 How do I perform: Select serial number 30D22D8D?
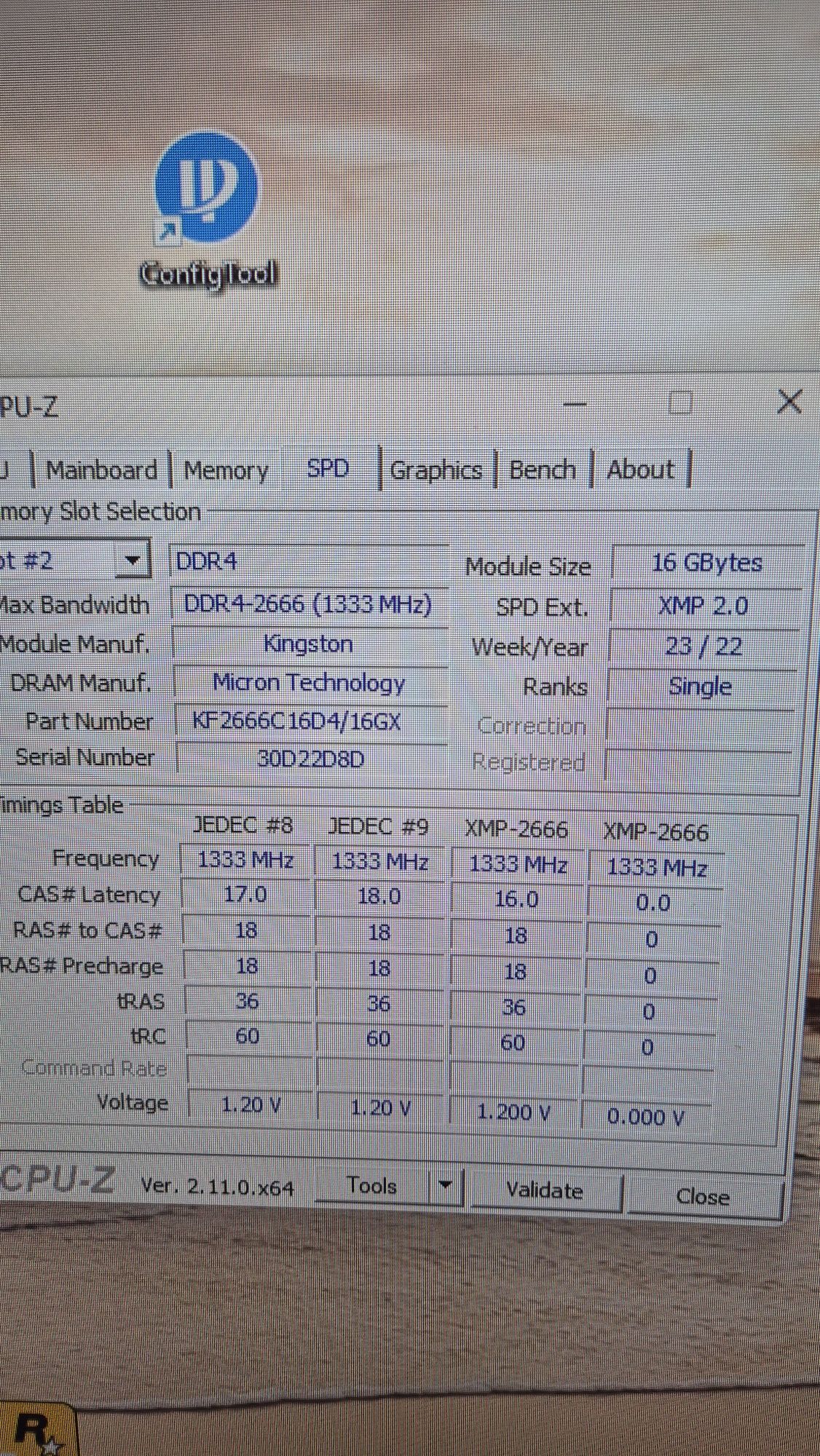tap(312, 759)
